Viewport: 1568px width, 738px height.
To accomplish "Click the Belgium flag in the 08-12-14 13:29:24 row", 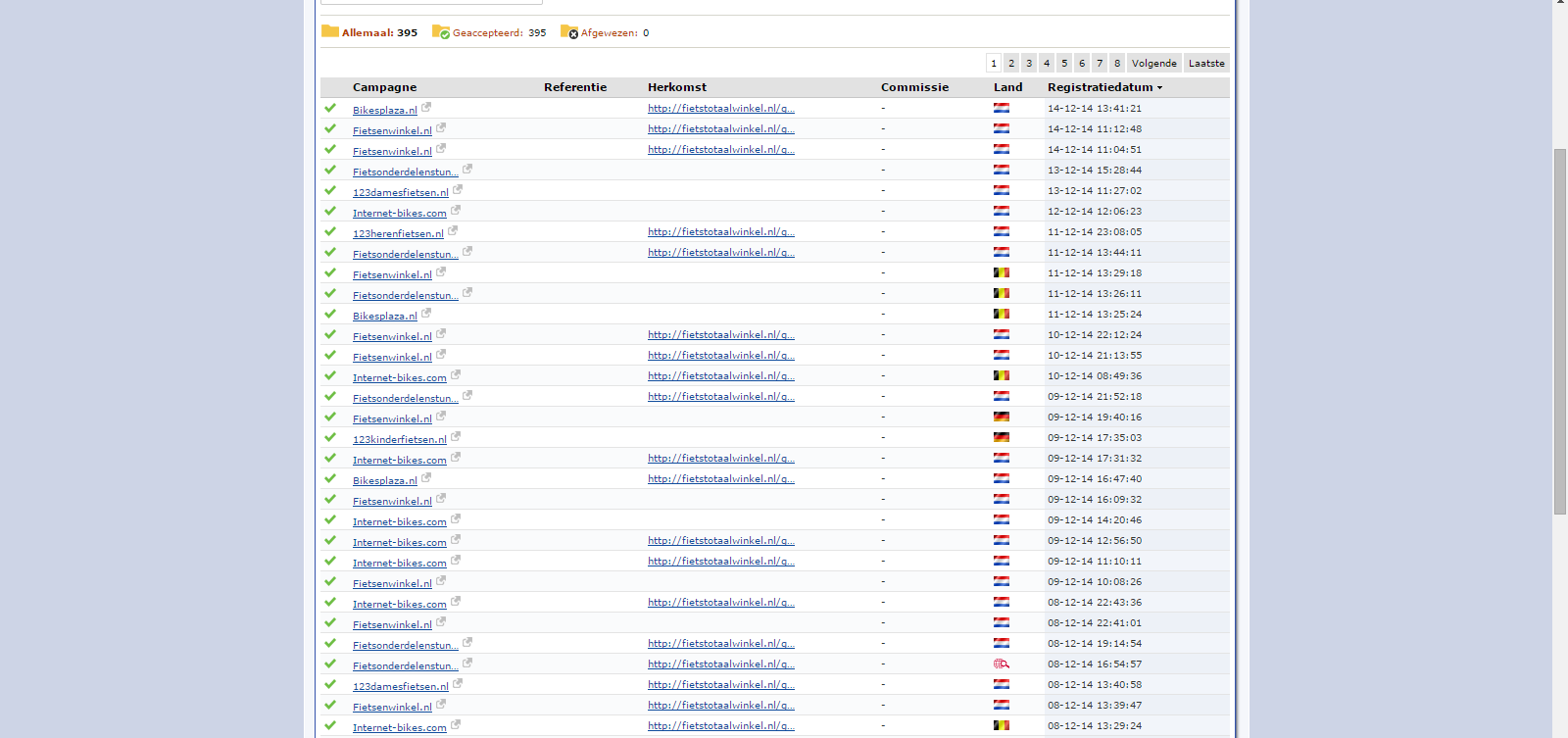I will pos(1002,726).
